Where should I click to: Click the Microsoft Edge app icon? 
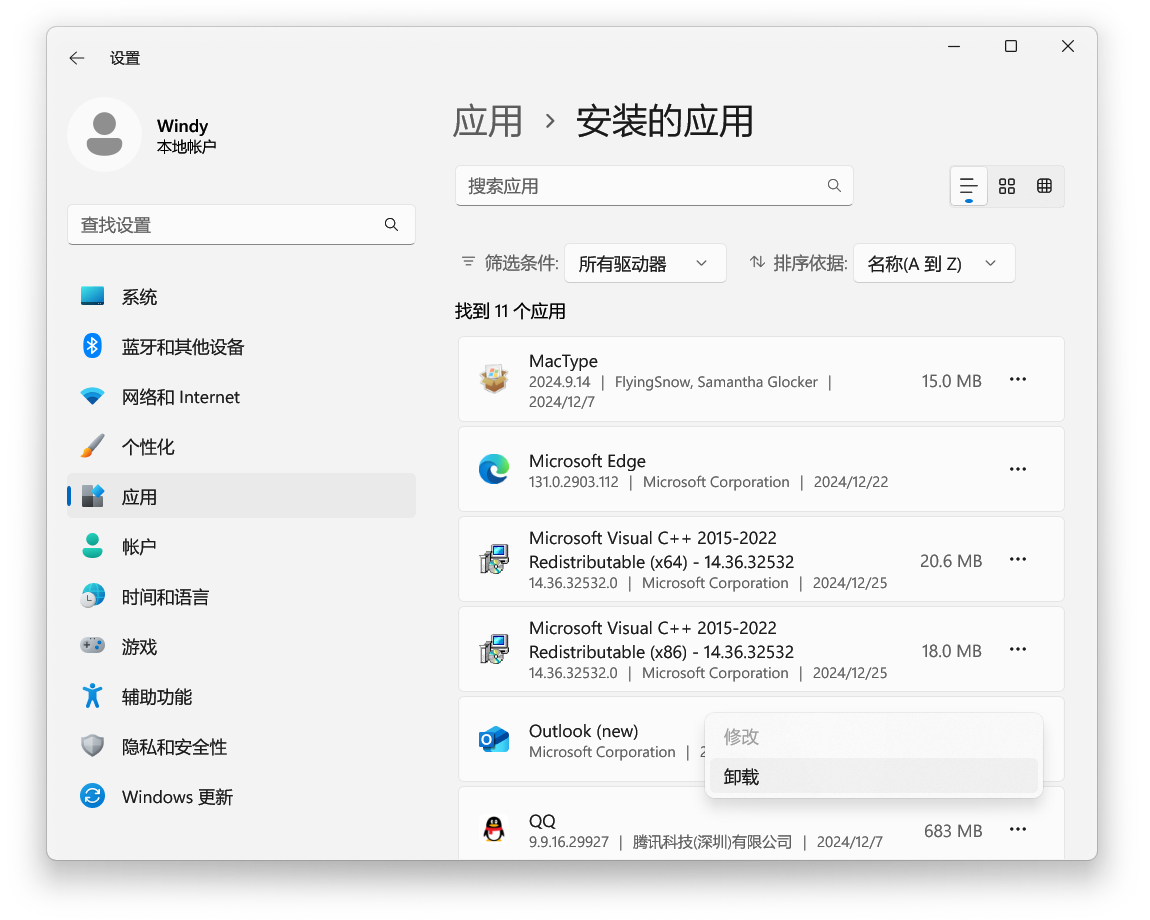click(x=493, y=468)
